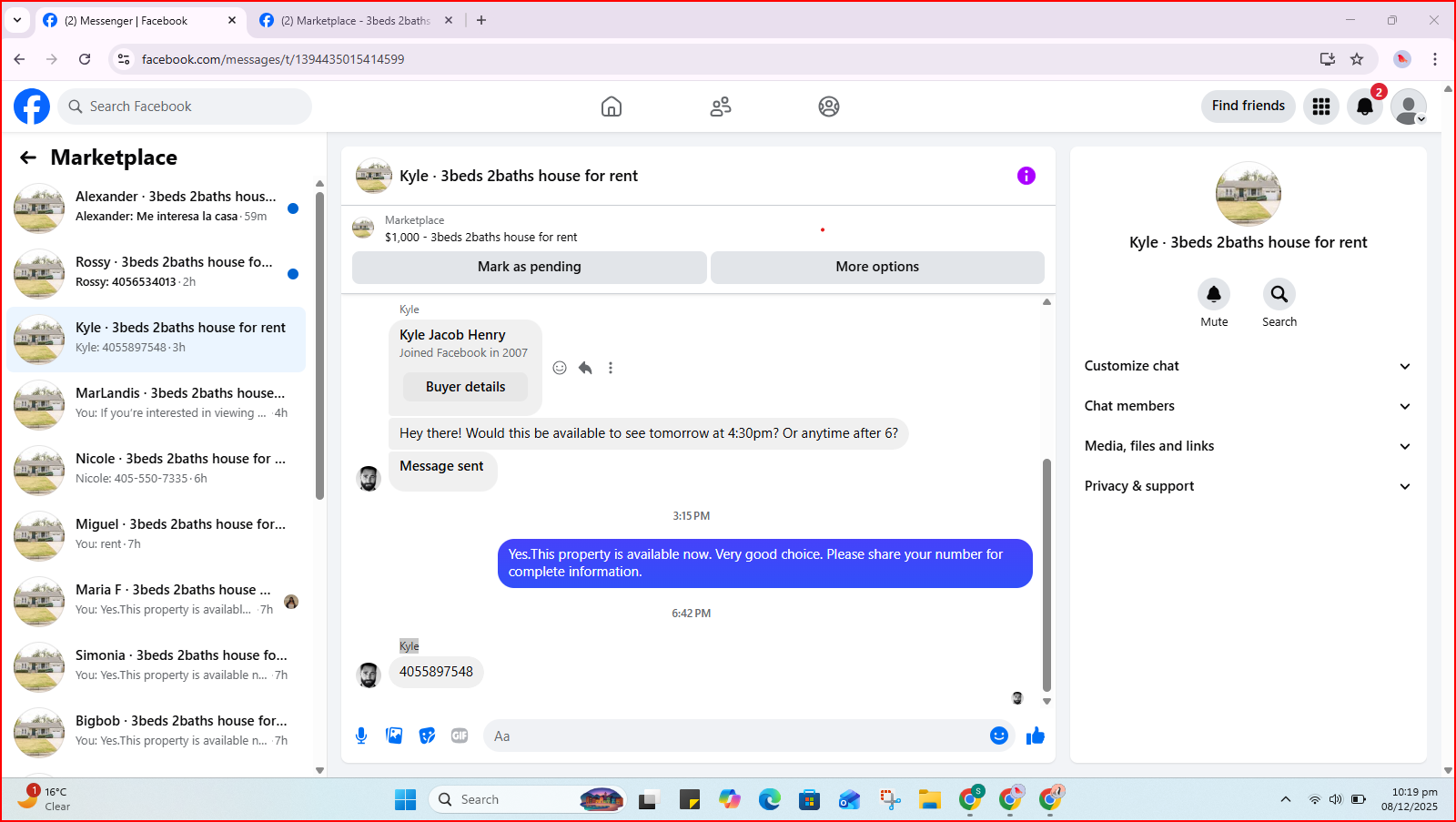This screenshot has height=822, width=1456.
Task: Click the install app icon in address bar
Action: pyautogui.click(x=1328, y=59)
